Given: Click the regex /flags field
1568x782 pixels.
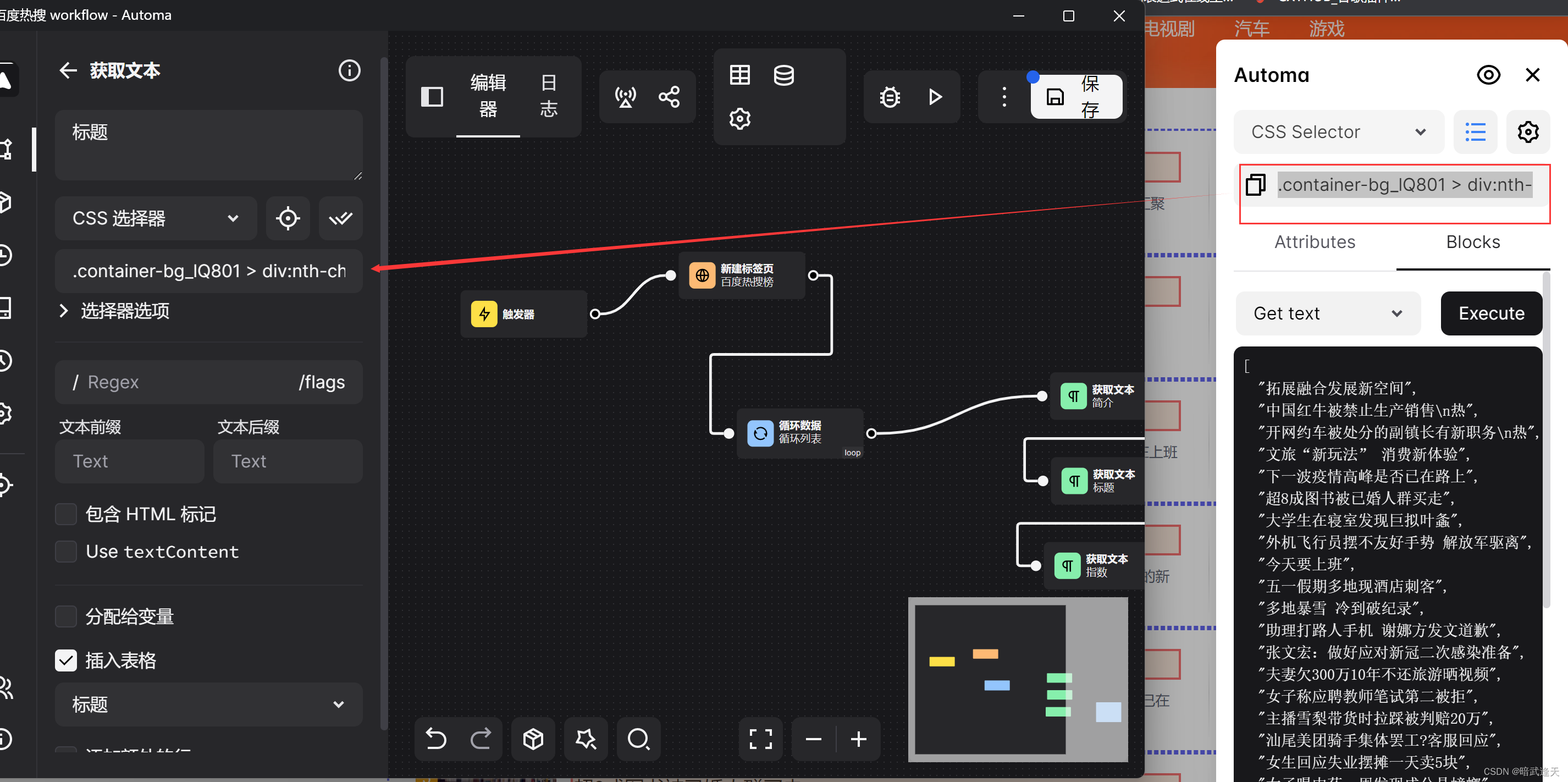Looking at the screenshot, I should 322,382.
